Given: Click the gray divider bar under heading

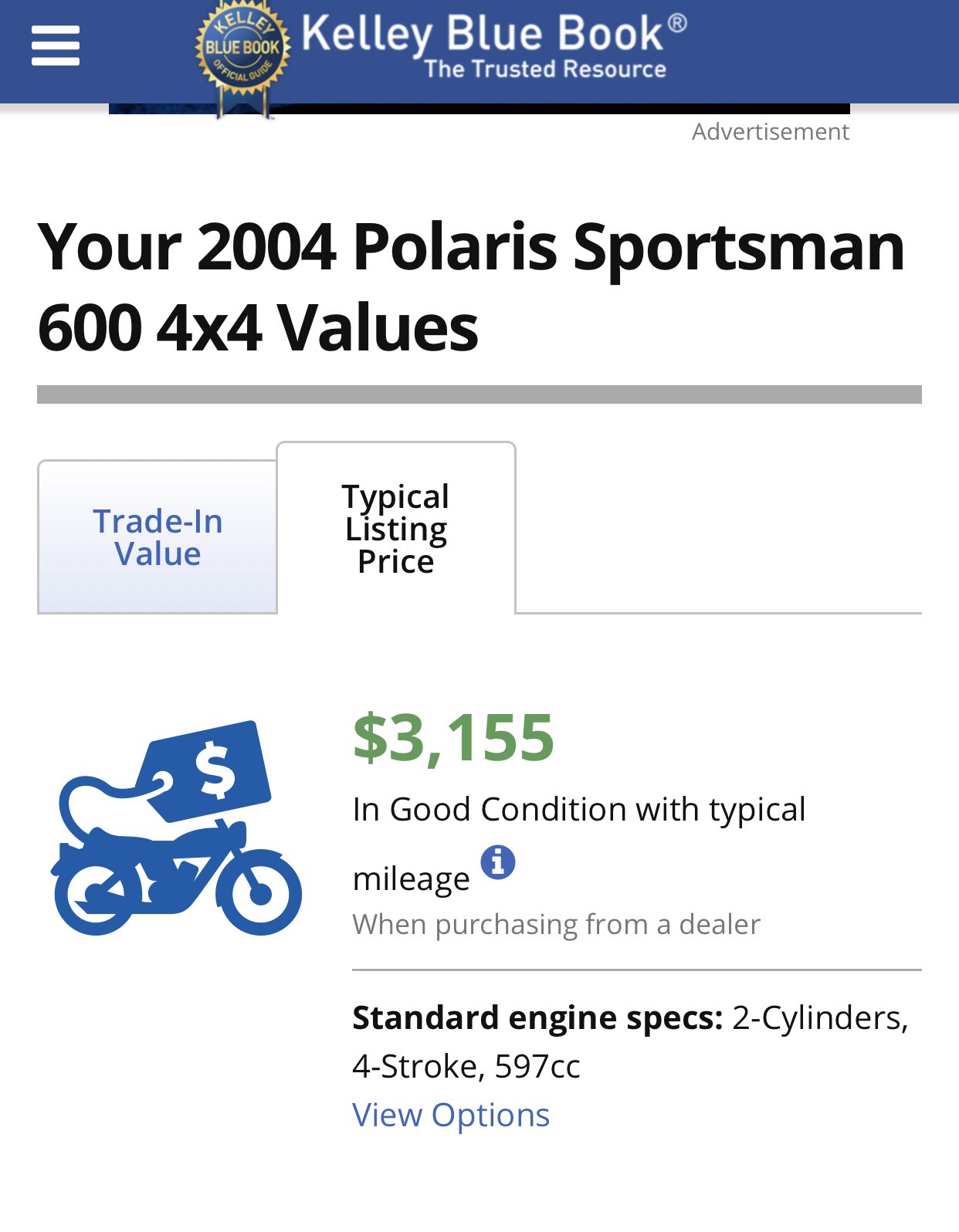Looking at the screenshot, I should pyautogui.click(x=479, y=394).
